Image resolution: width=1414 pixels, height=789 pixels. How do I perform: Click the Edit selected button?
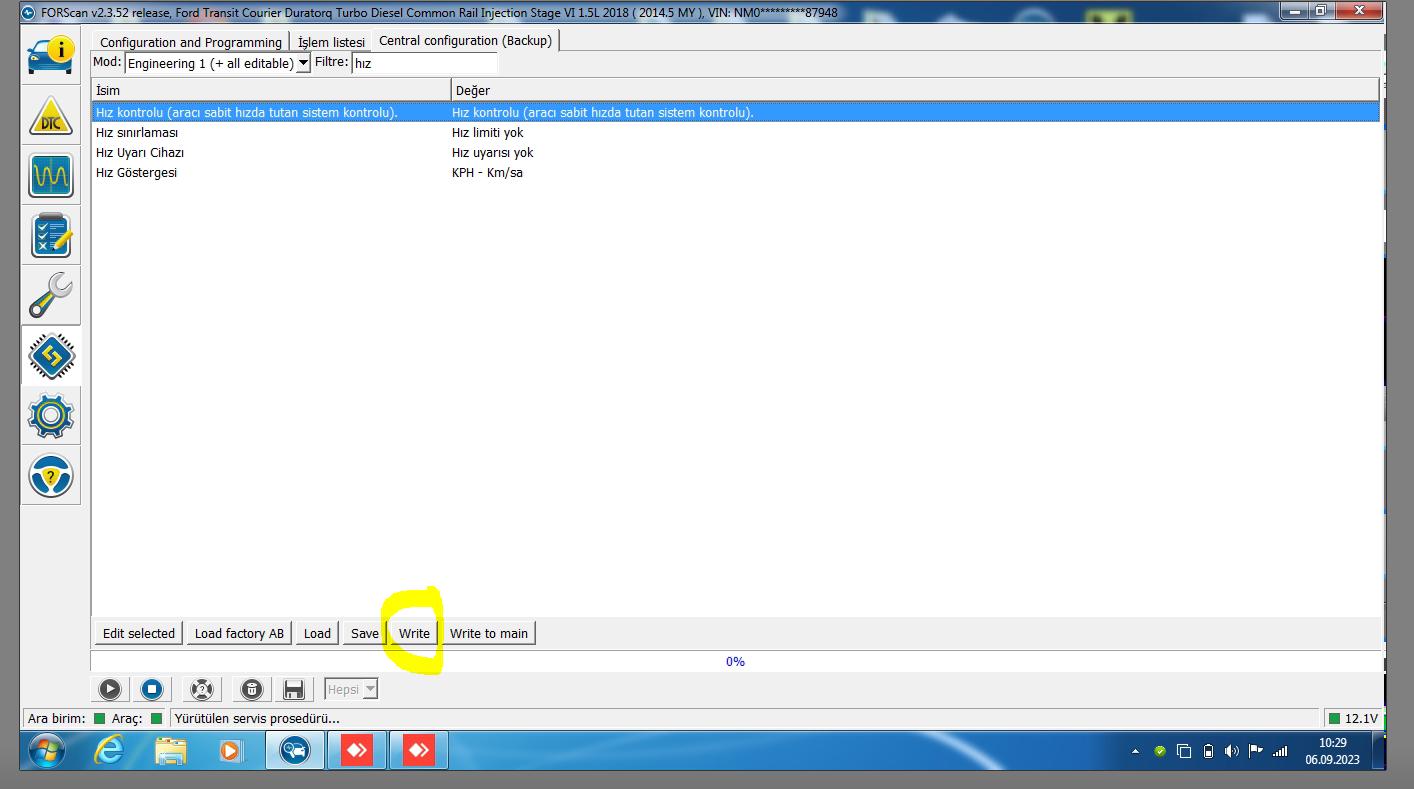pos(139,633)
